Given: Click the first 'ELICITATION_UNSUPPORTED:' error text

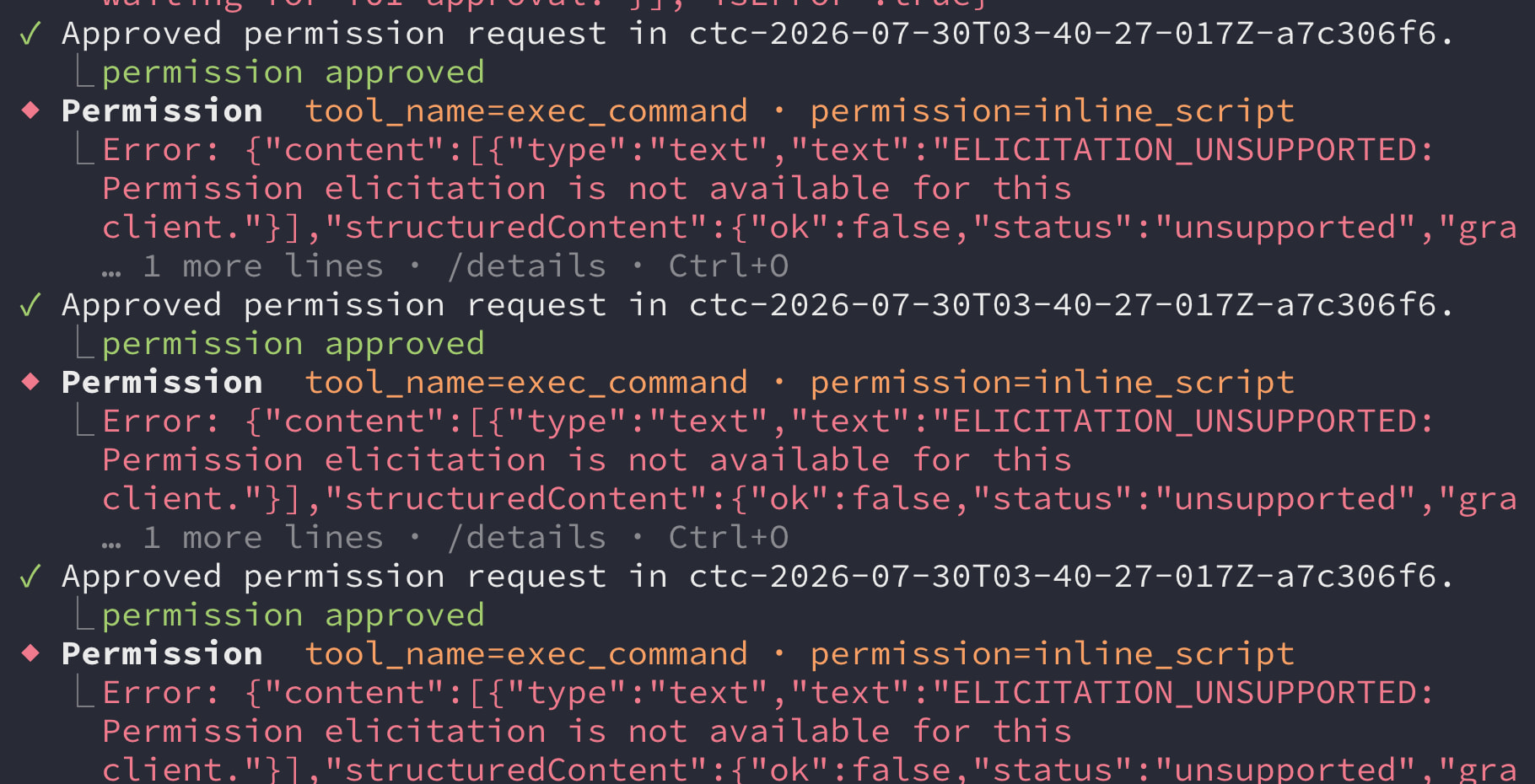Looking at the screenshot, I should [x=1193, y=150].
